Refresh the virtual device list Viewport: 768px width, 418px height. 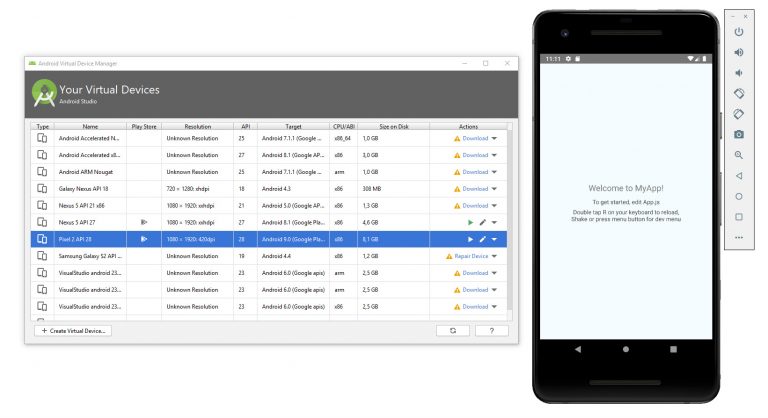coord(453,330)
